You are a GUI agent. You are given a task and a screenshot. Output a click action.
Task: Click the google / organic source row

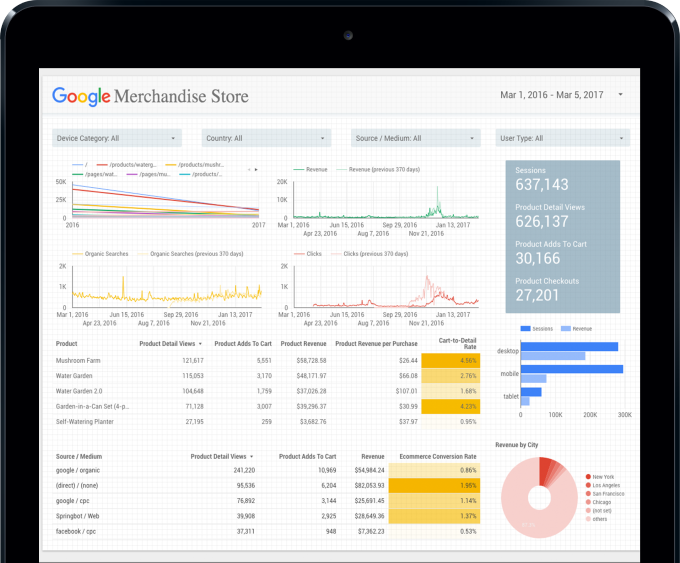[266, 470]
